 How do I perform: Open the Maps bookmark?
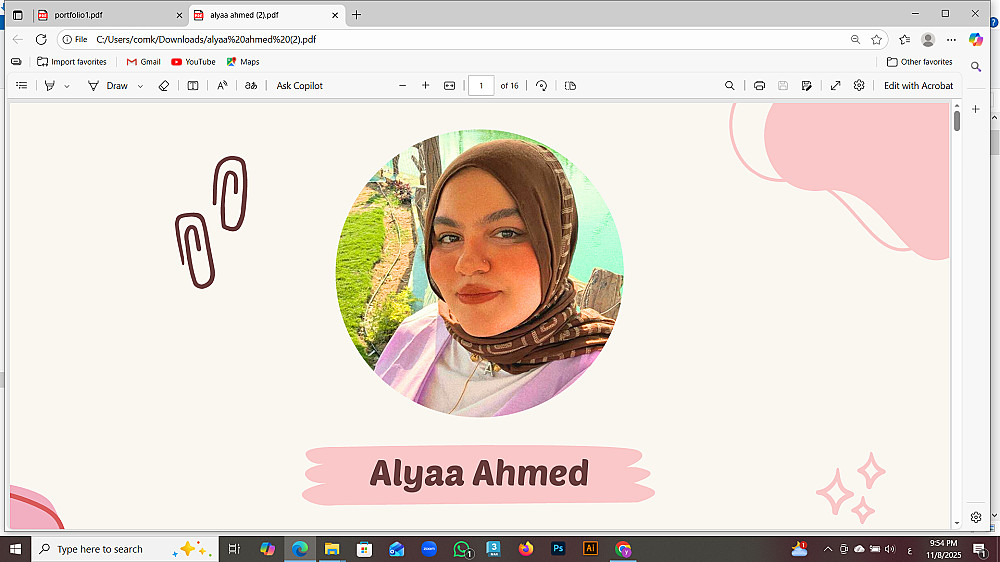[243, 62]
